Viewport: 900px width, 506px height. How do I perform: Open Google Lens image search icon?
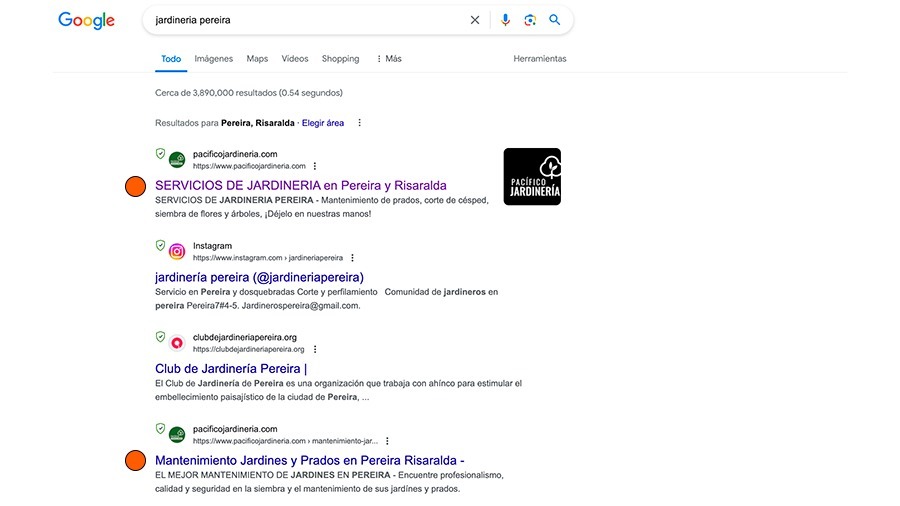coord(530,20)
